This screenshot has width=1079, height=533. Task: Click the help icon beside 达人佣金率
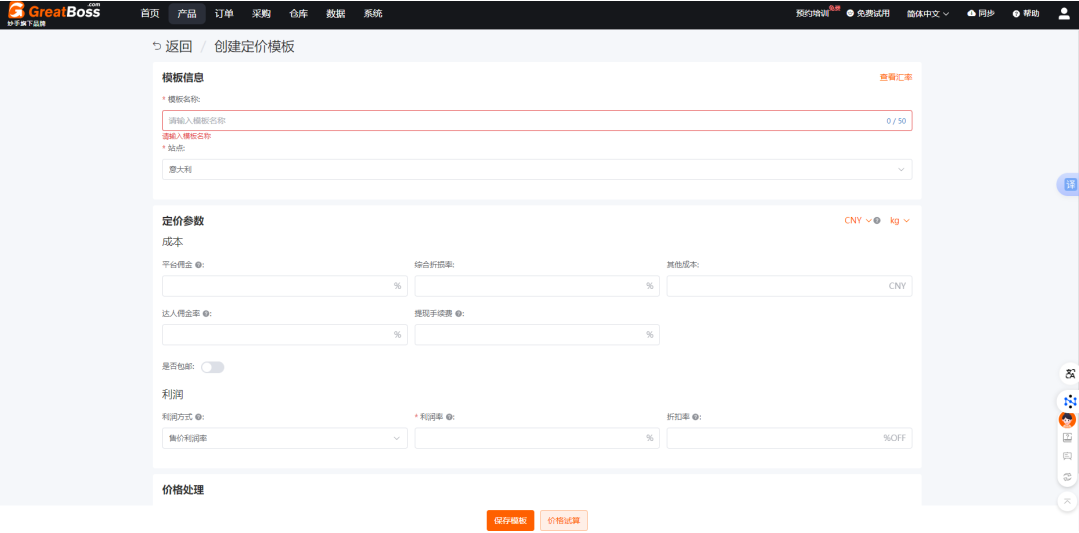click(206, 313)
